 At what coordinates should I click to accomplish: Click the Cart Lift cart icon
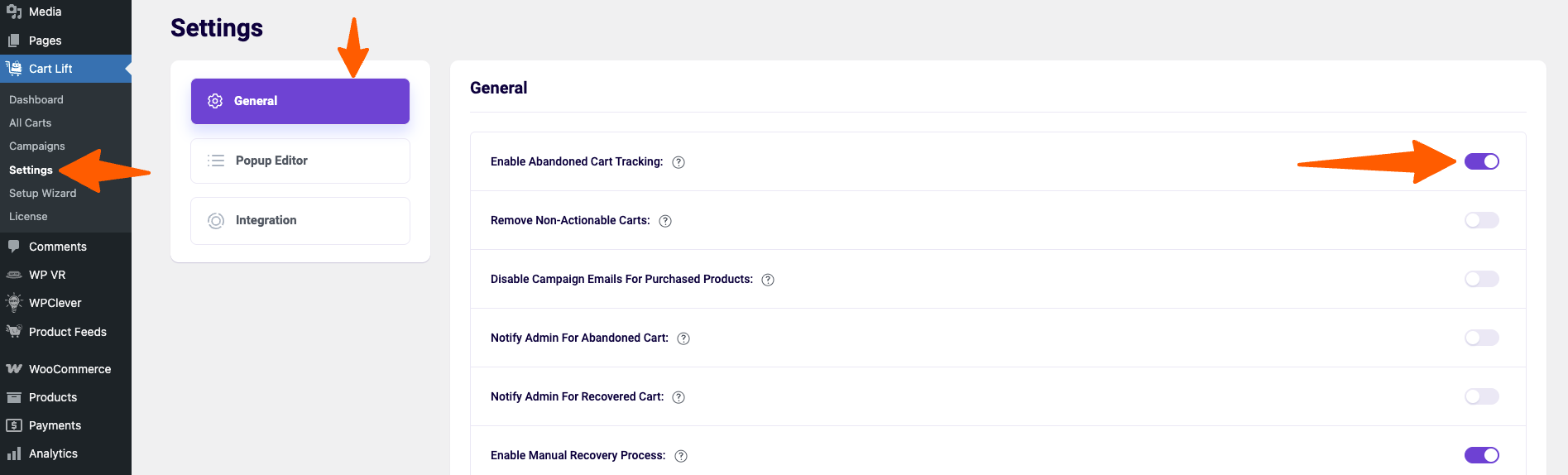(14, 69)
